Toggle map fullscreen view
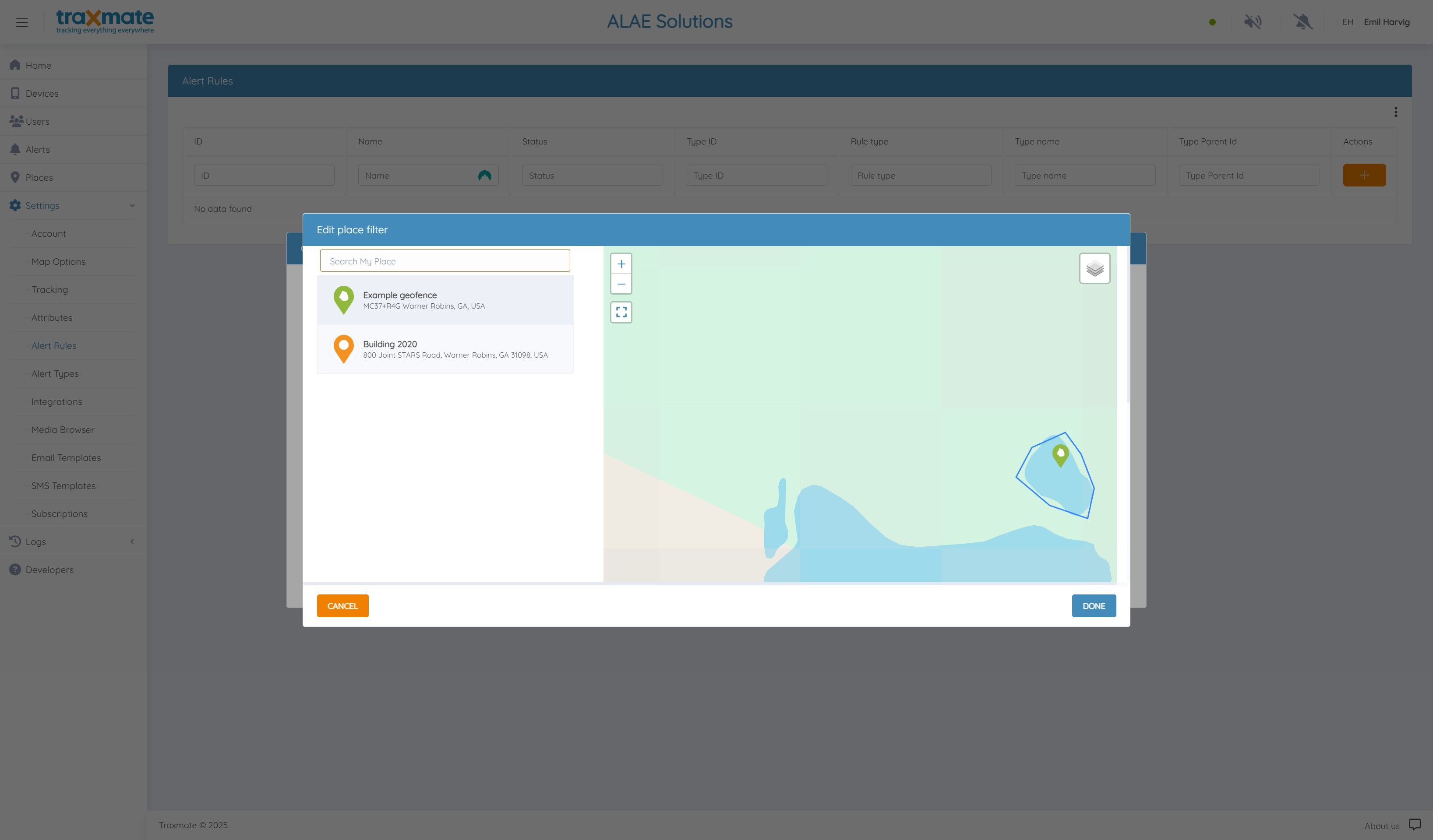Image resolution: width=1433 pixels, height=840 pixels. [621, 312]
